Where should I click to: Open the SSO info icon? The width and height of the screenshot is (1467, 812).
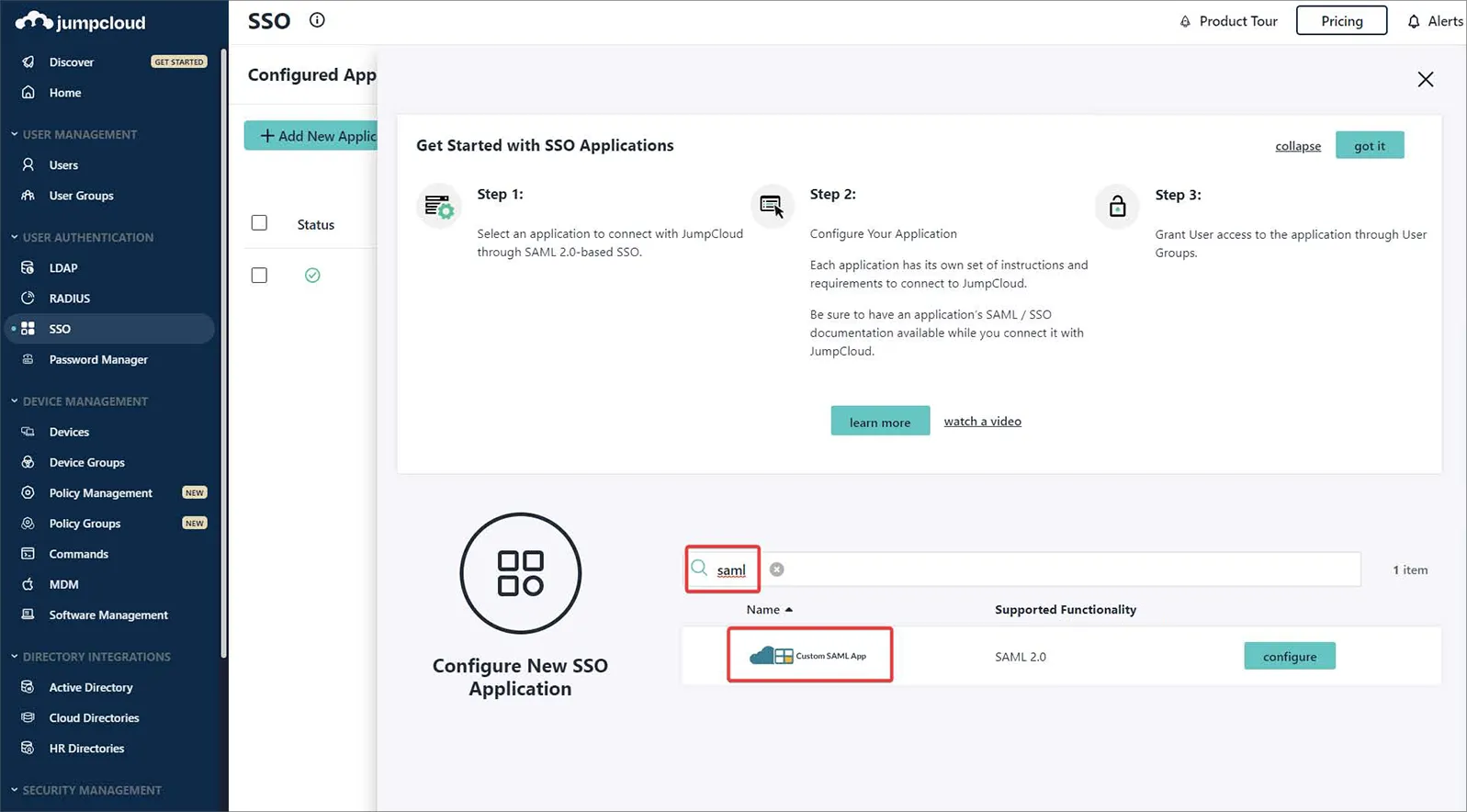coord(317,20)
